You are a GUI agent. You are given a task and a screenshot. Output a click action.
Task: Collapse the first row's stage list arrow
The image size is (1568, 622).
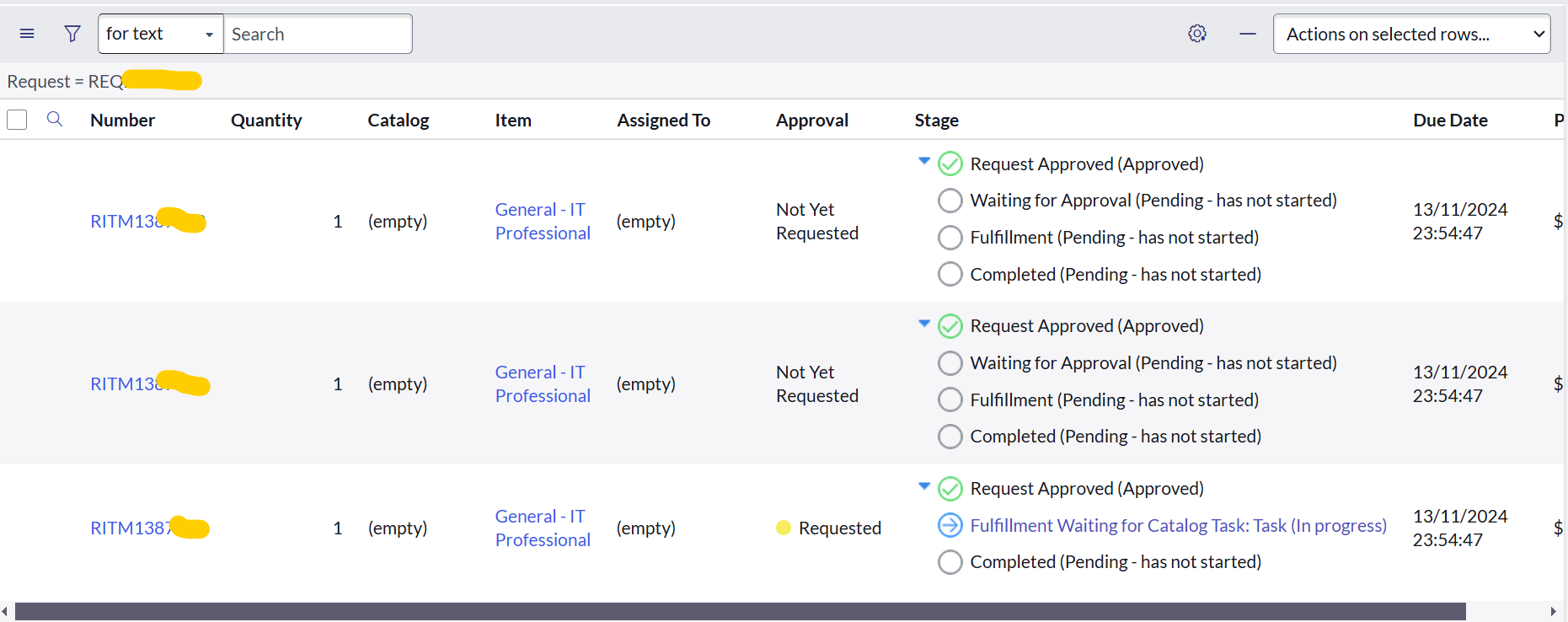tap(923, 160)
